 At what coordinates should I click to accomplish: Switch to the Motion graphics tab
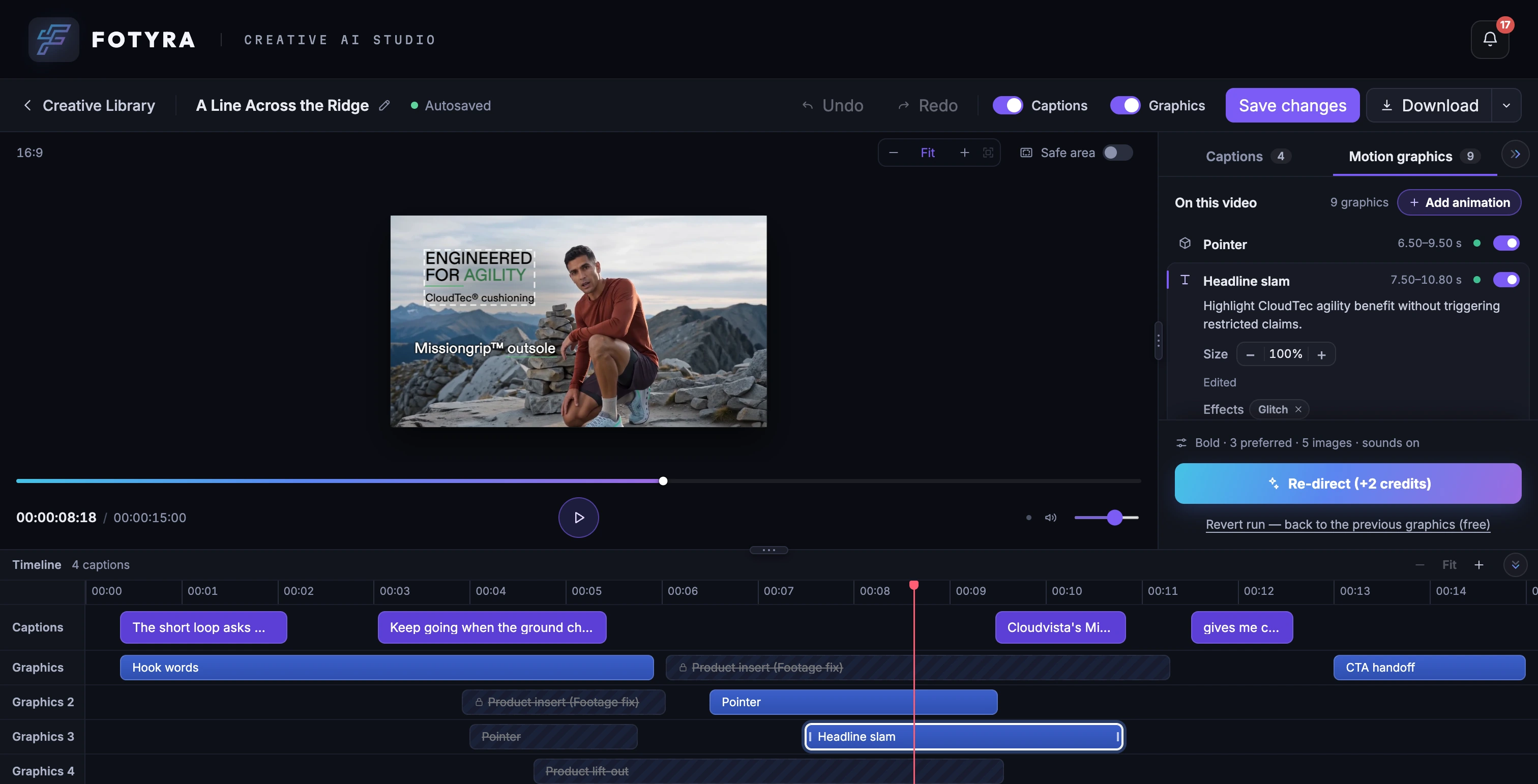(x=1414, y=156)
